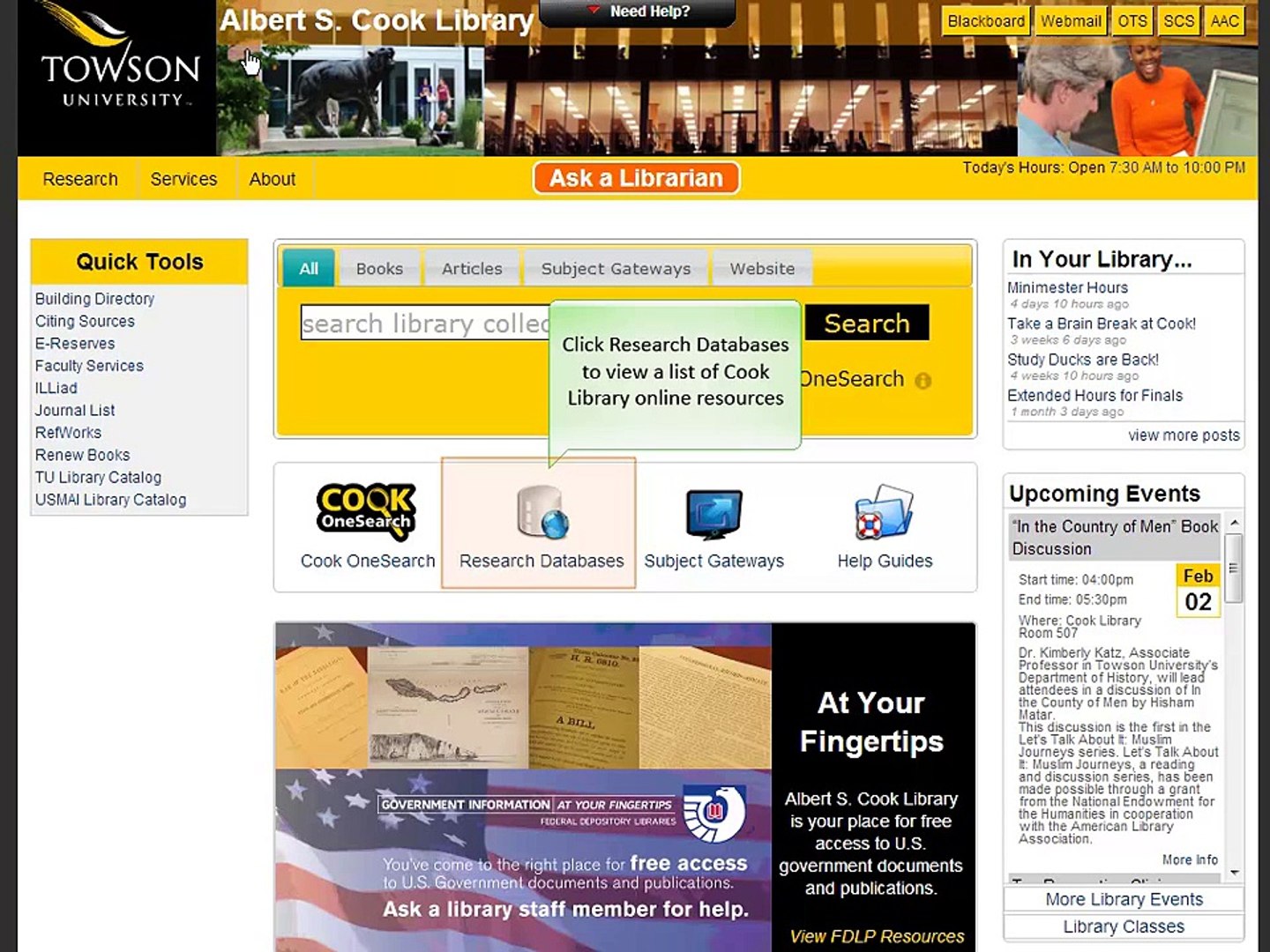
Task: Open the TU Library Catalog link
Action: tap(98, 477)
